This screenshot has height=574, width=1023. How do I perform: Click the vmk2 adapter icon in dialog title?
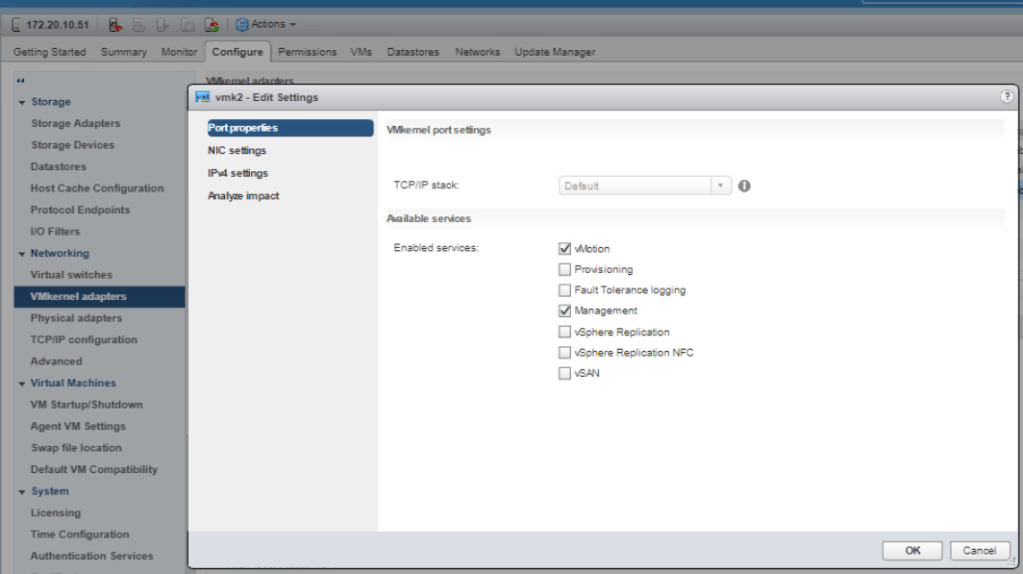pos(202,97)
